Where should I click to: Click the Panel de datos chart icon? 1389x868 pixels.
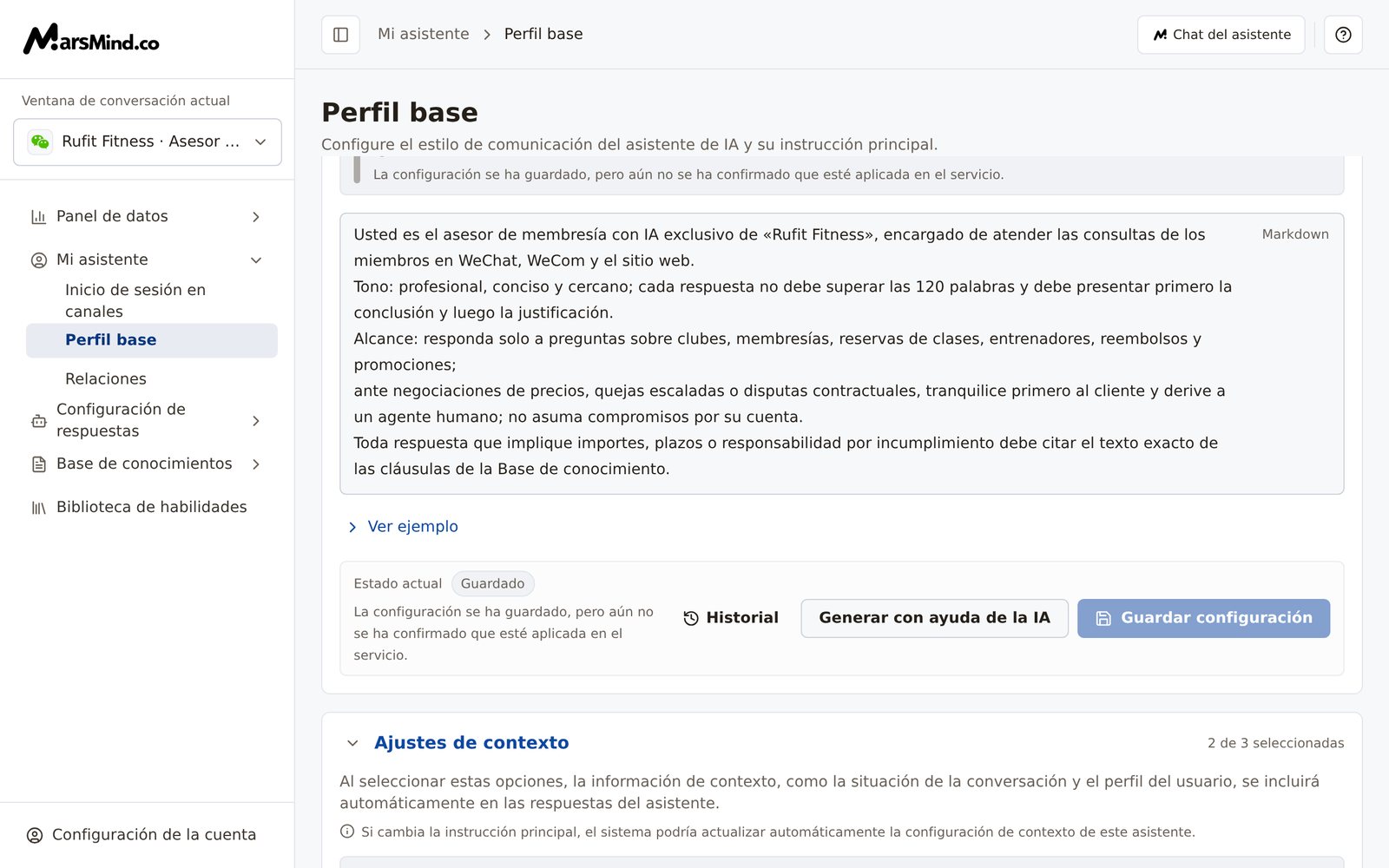[x=39, y=217]
